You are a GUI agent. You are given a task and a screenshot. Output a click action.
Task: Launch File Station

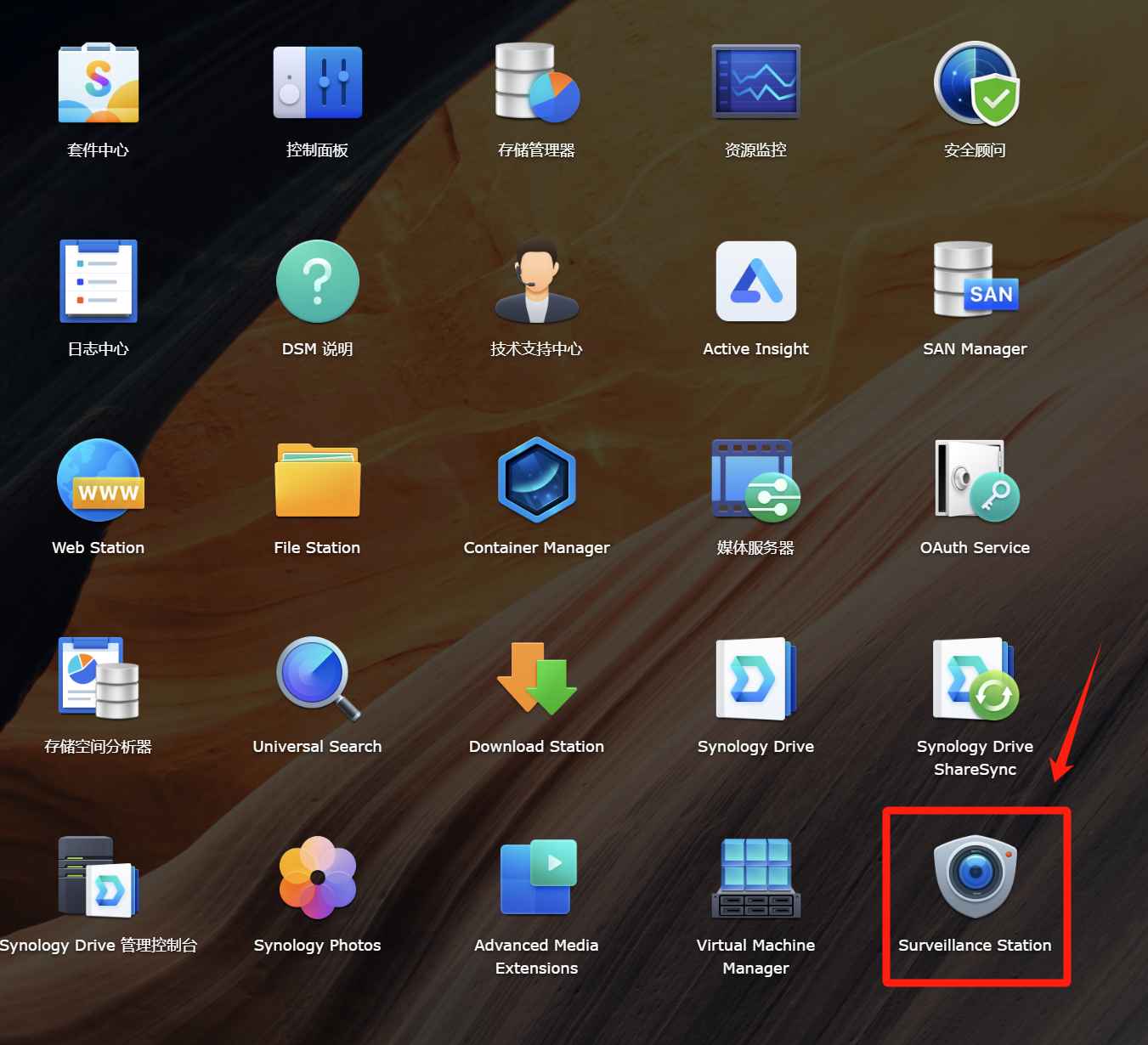(318, 480)
